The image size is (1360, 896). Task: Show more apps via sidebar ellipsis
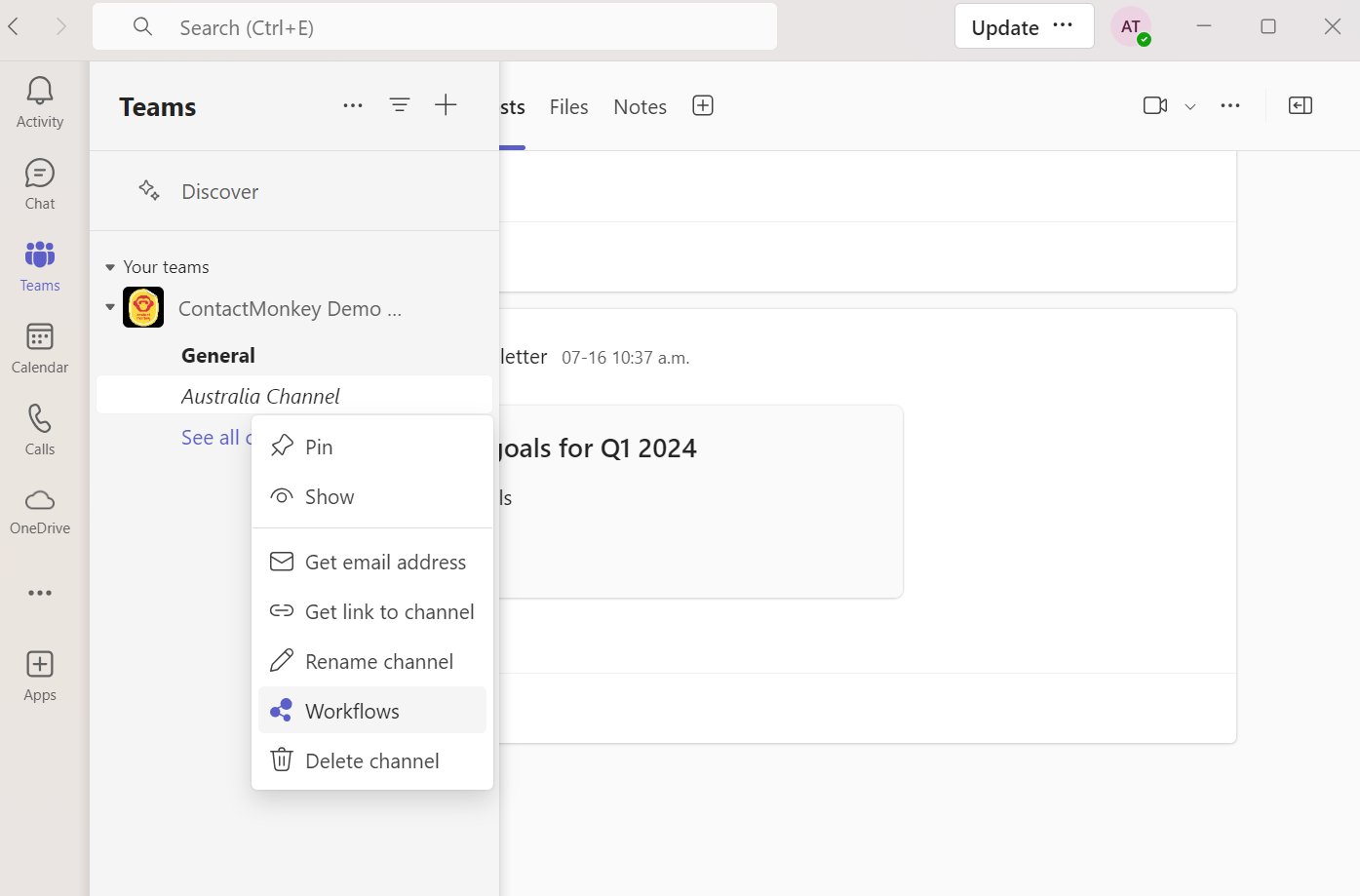point(40,593)
